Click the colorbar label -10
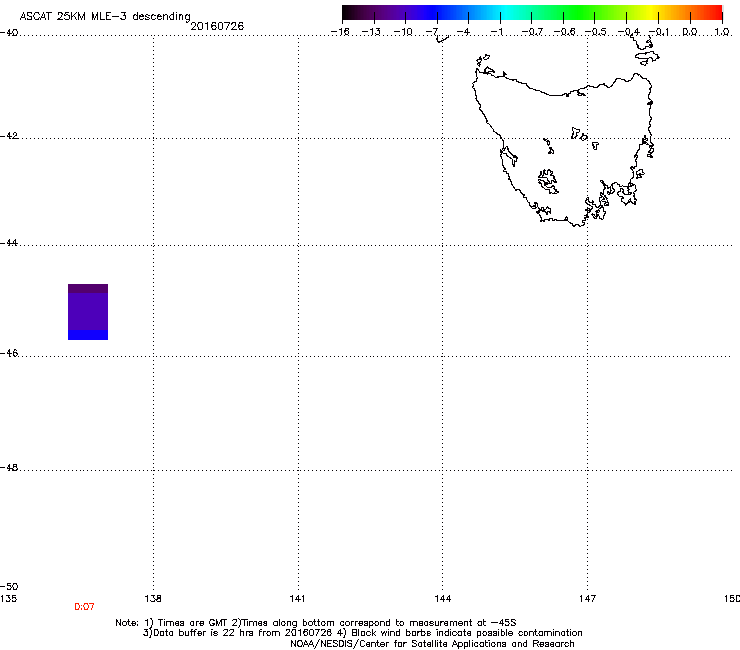Screen dimensions: 740x650 pos(403,32)
